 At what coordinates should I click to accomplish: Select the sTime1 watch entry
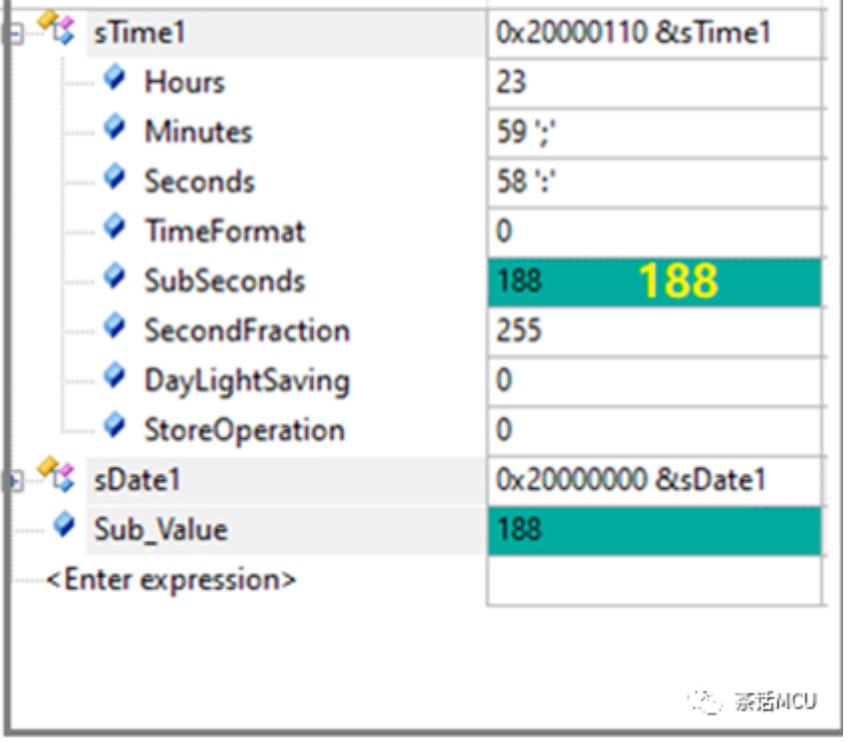point(140,32)
